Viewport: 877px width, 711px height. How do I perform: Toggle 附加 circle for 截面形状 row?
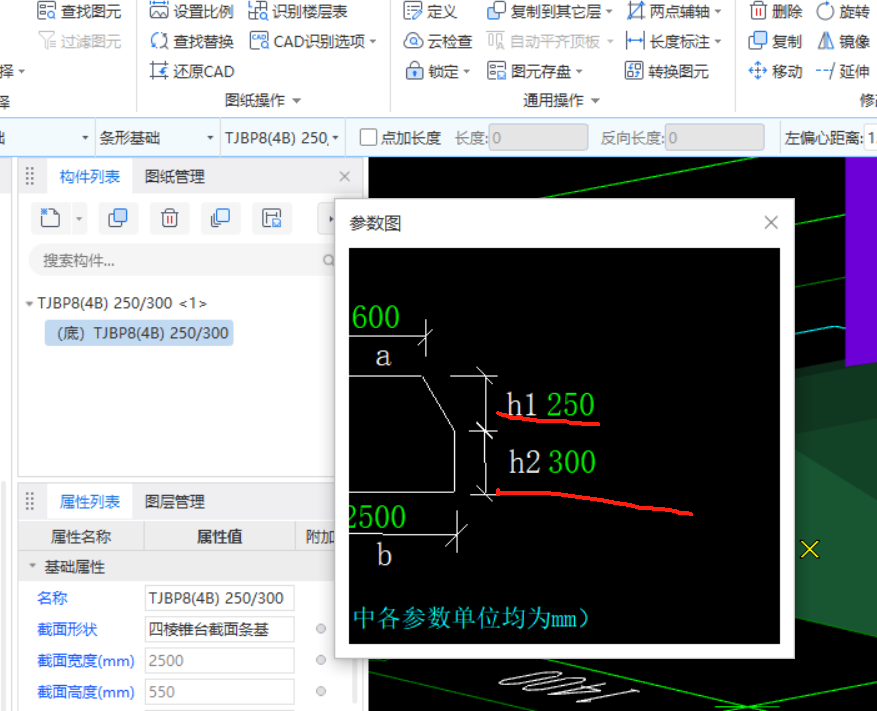coord(320,629)
